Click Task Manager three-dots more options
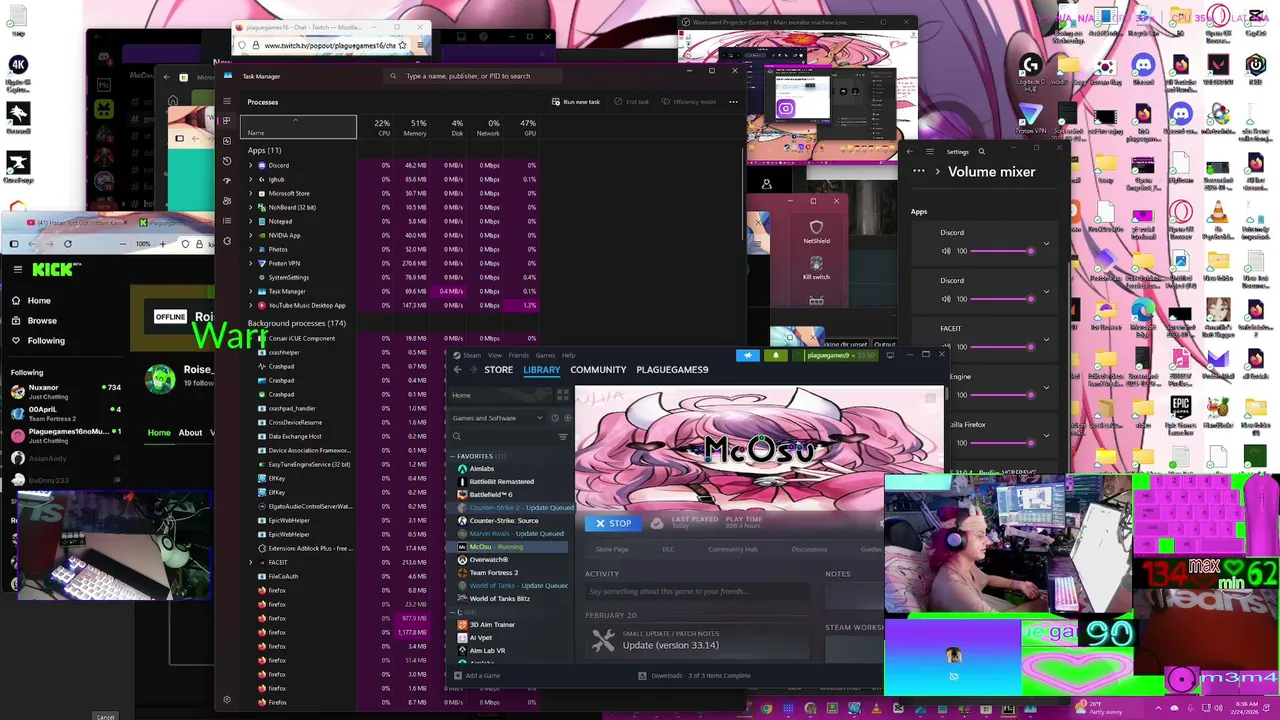This screenshot has width=1280, height=720. point(733,101)
